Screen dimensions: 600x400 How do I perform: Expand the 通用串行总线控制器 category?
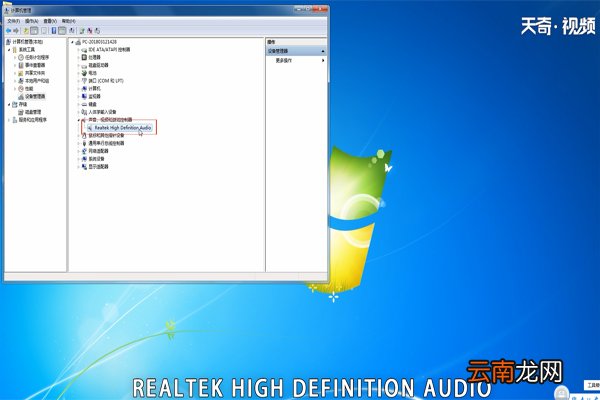[x=78, y=143]
